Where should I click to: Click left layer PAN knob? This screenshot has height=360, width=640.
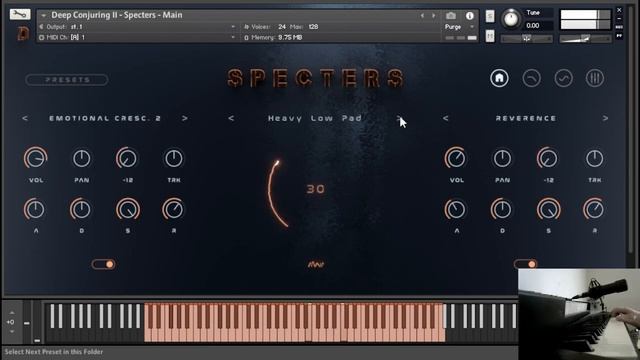(x=82, y=158)
